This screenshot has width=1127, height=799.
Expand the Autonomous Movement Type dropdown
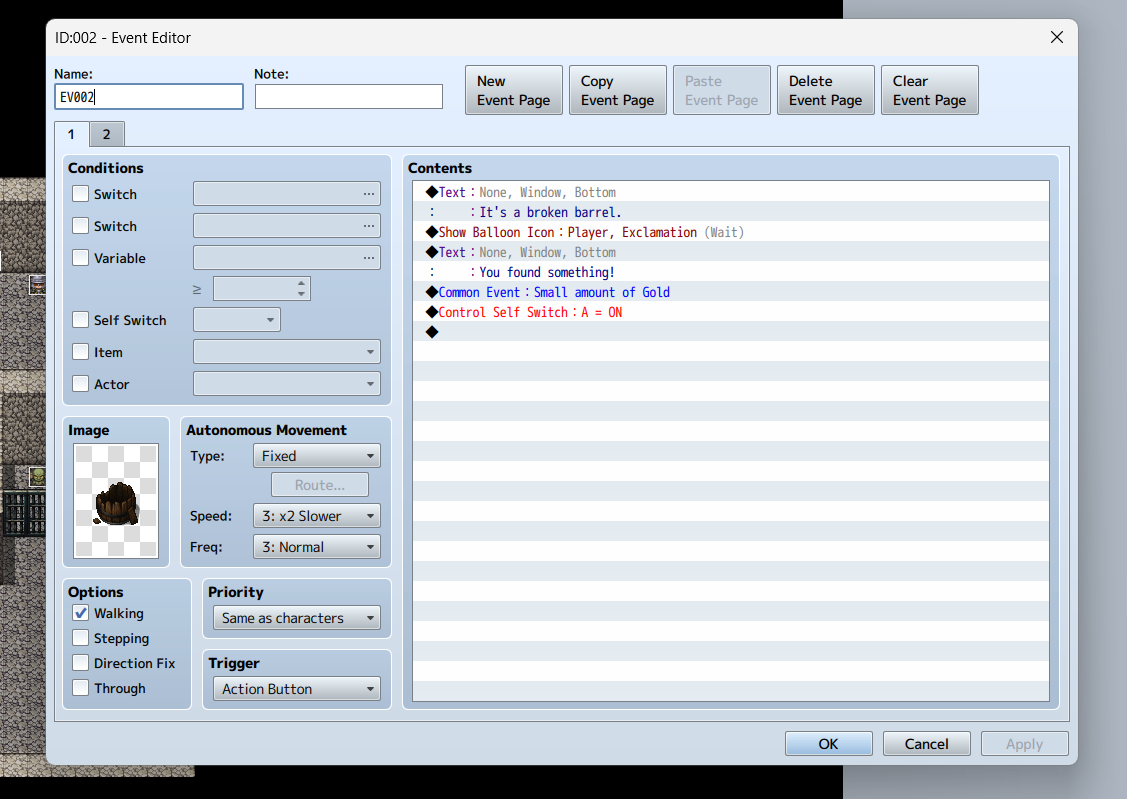tap(316, 456)
